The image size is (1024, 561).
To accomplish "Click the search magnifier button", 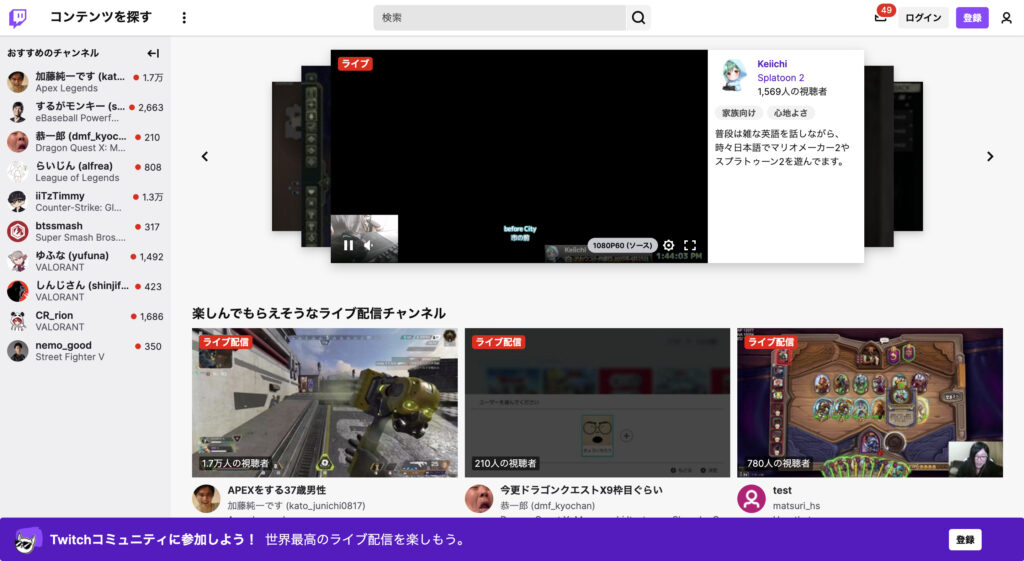I will click(x=638, y=18).
